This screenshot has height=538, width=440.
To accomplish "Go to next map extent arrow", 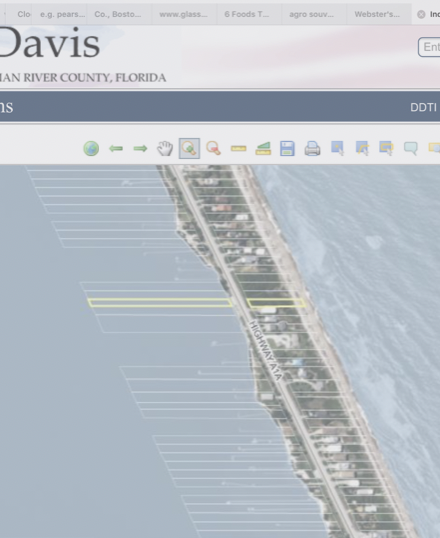I will [140, 149].
